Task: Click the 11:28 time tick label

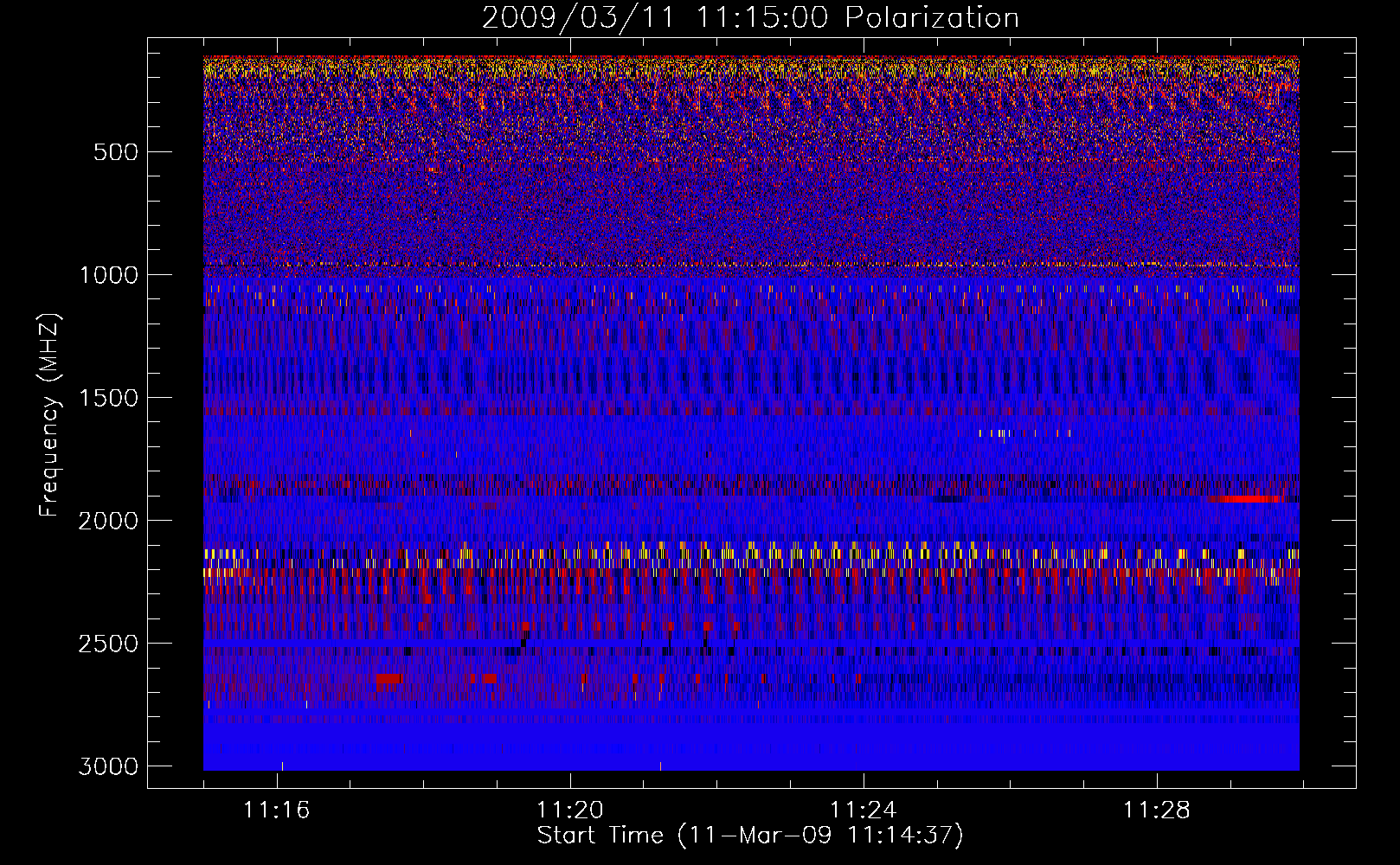Action: tap(1157, 811)
